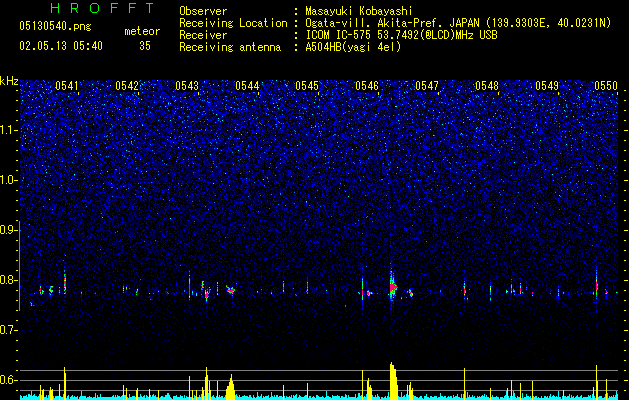Click the 0.9 frequency axis label

tap(9, 230)
